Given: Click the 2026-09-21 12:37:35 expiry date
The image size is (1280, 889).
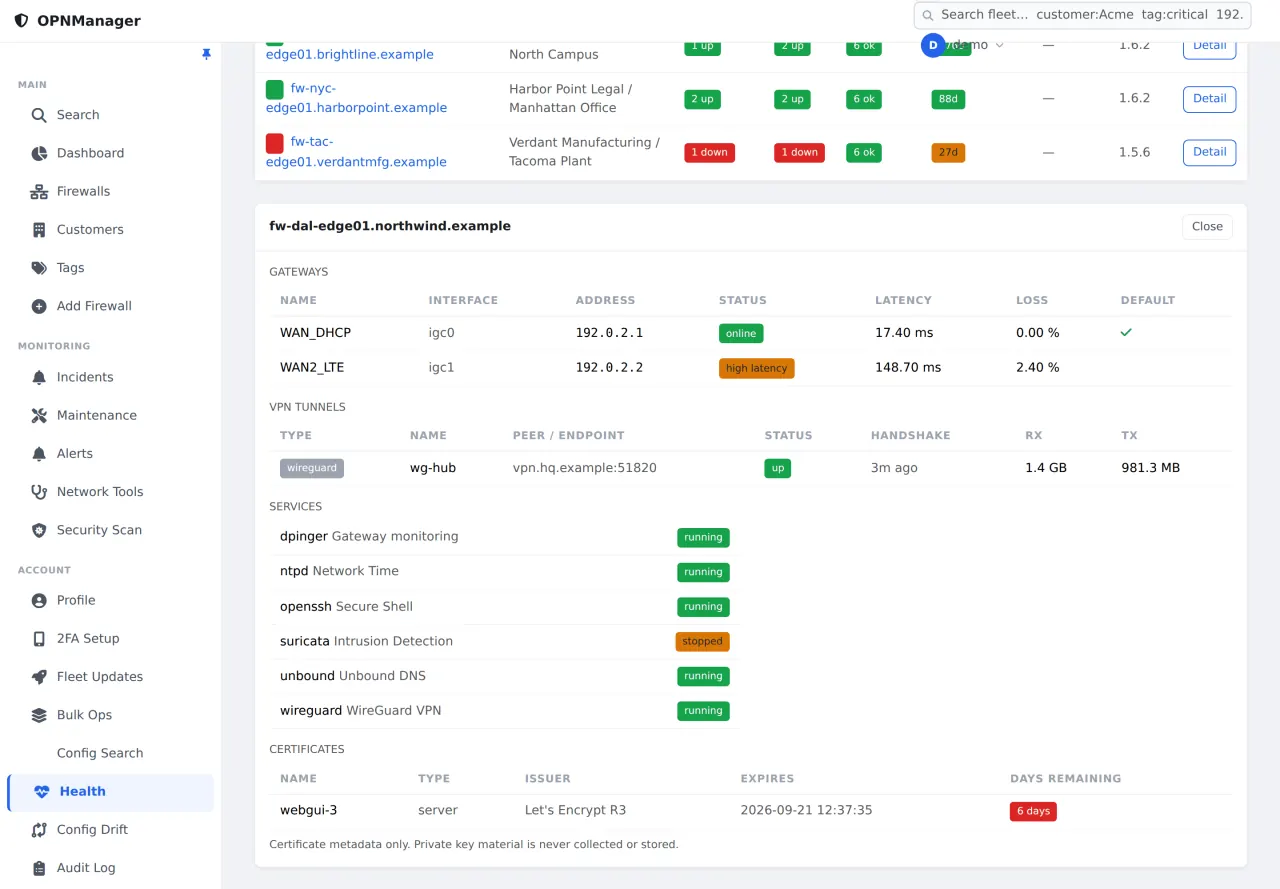Looking at the screenshot, I should [806, 810].
